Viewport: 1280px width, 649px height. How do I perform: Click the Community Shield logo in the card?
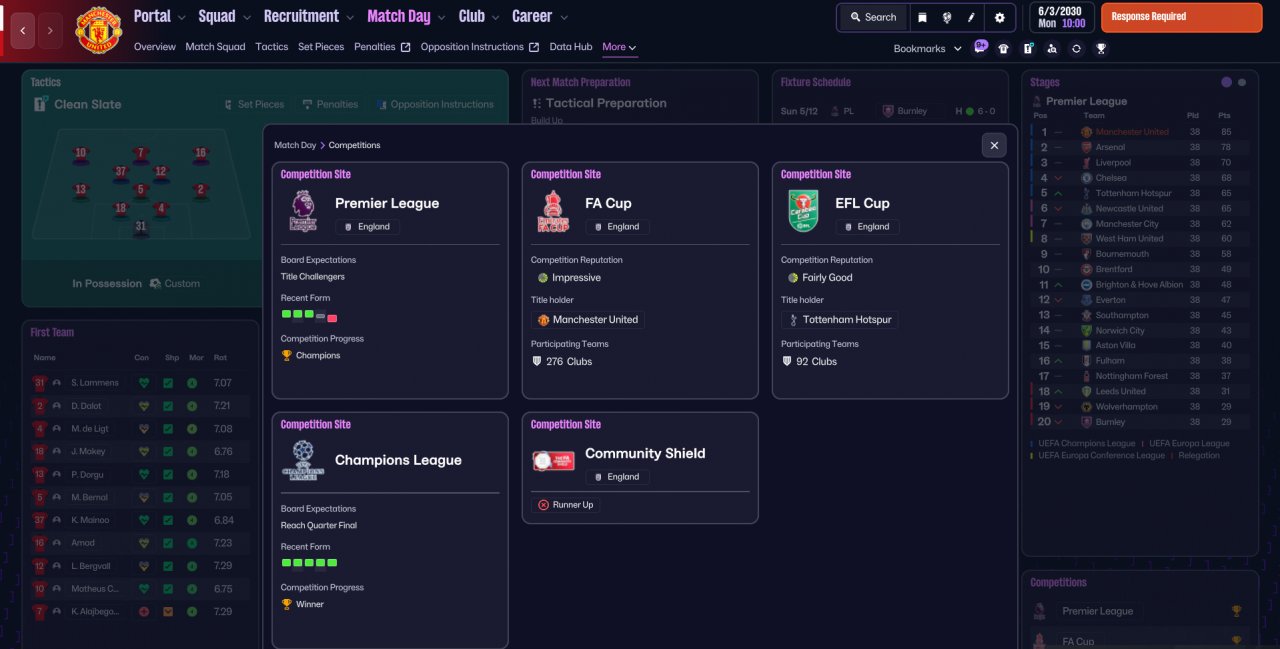(x=553, y=461)
